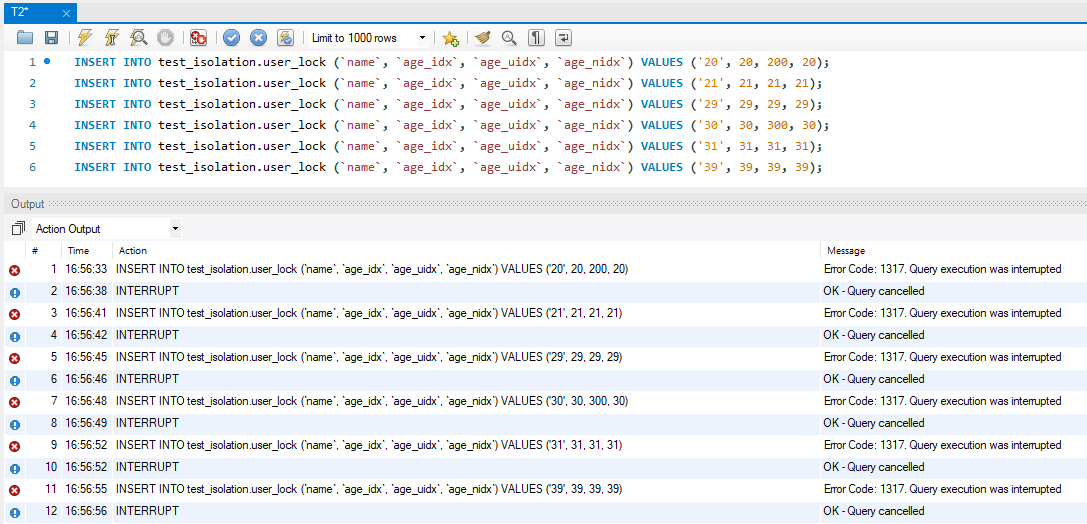Execute statement under the cursor
The height and width of the screenshot is (524, 1087).
coord(112,37)
